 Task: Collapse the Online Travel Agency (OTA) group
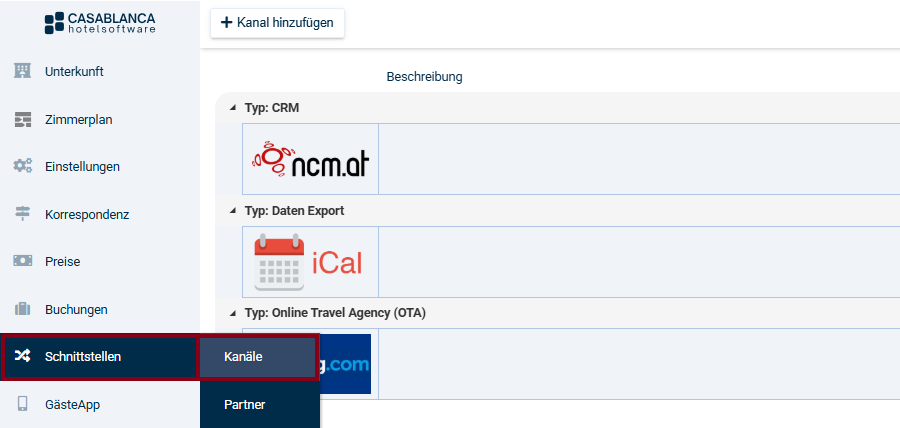[x=233, y=313]
